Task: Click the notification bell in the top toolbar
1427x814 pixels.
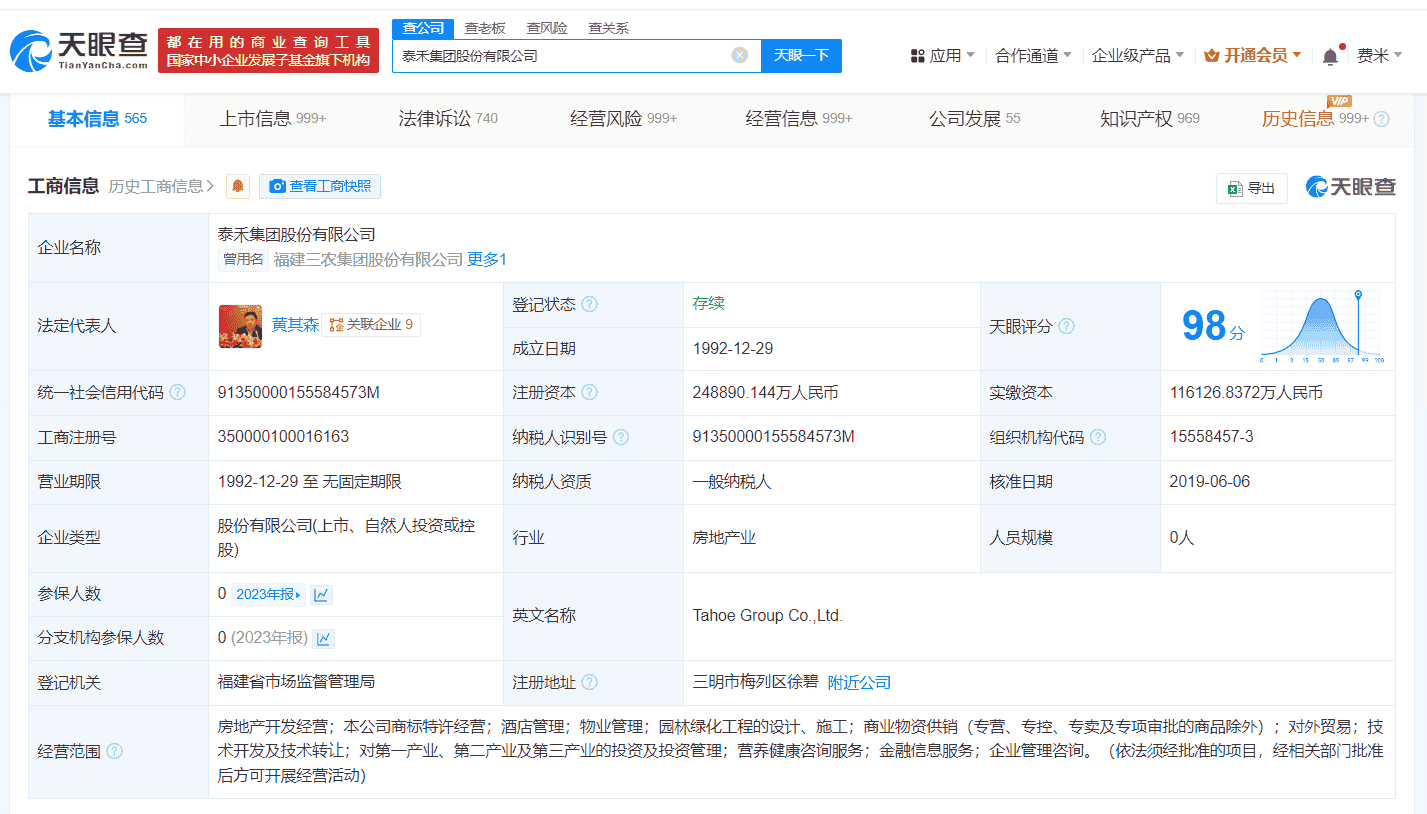Action: tap(1329, 55)
